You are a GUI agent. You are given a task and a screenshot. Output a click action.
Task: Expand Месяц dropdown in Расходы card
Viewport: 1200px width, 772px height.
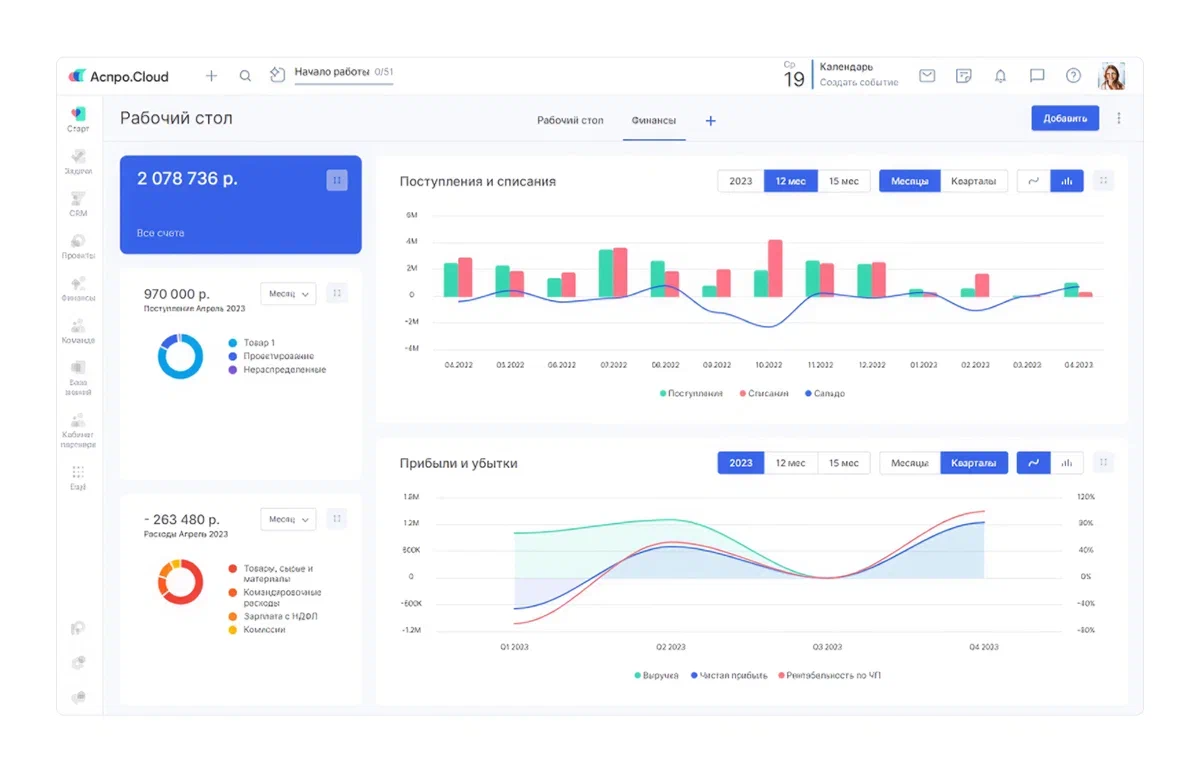(288, 519)
